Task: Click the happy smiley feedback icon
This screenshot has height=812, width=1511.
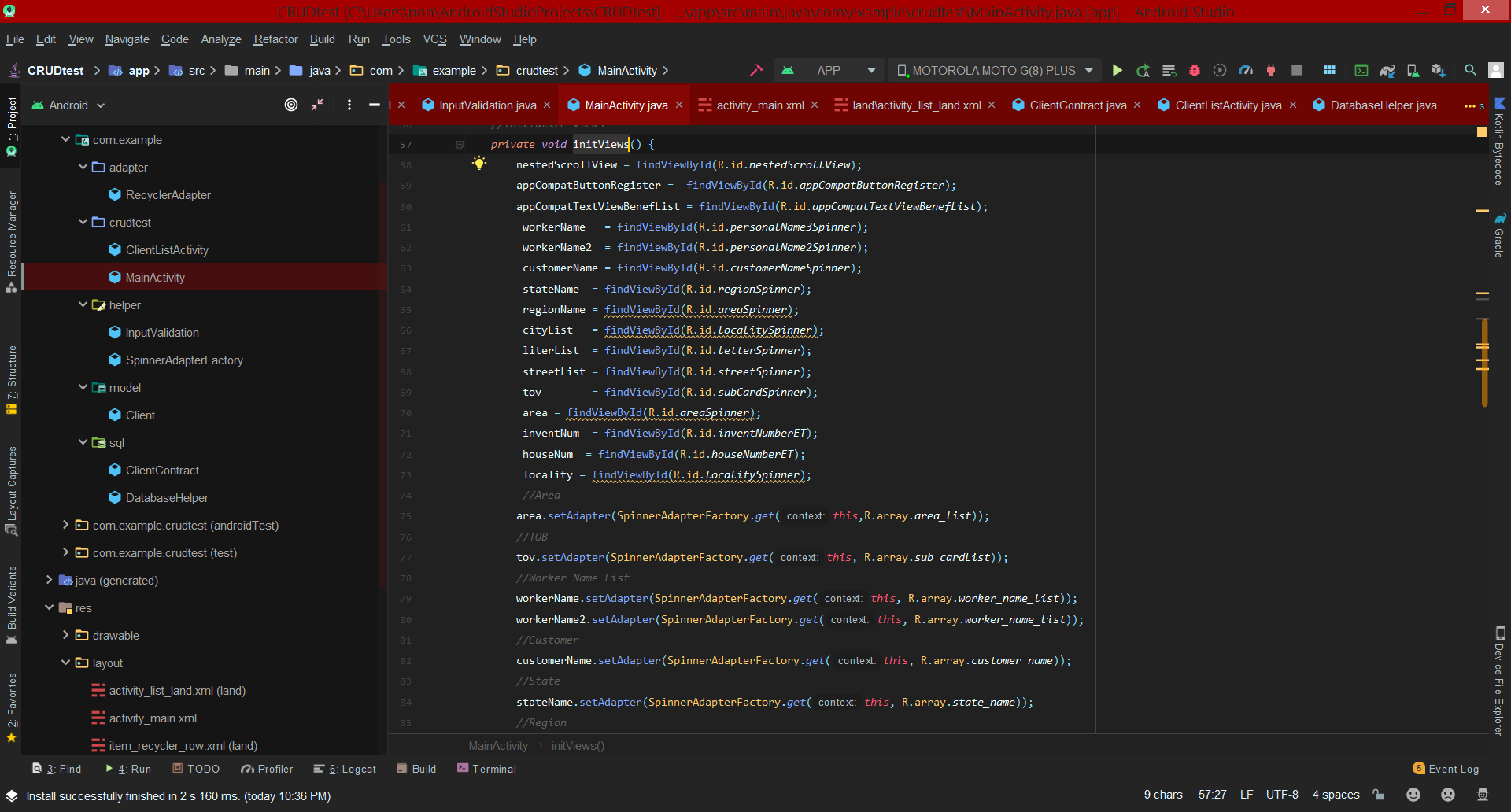Action: [x=1413, y=795]
